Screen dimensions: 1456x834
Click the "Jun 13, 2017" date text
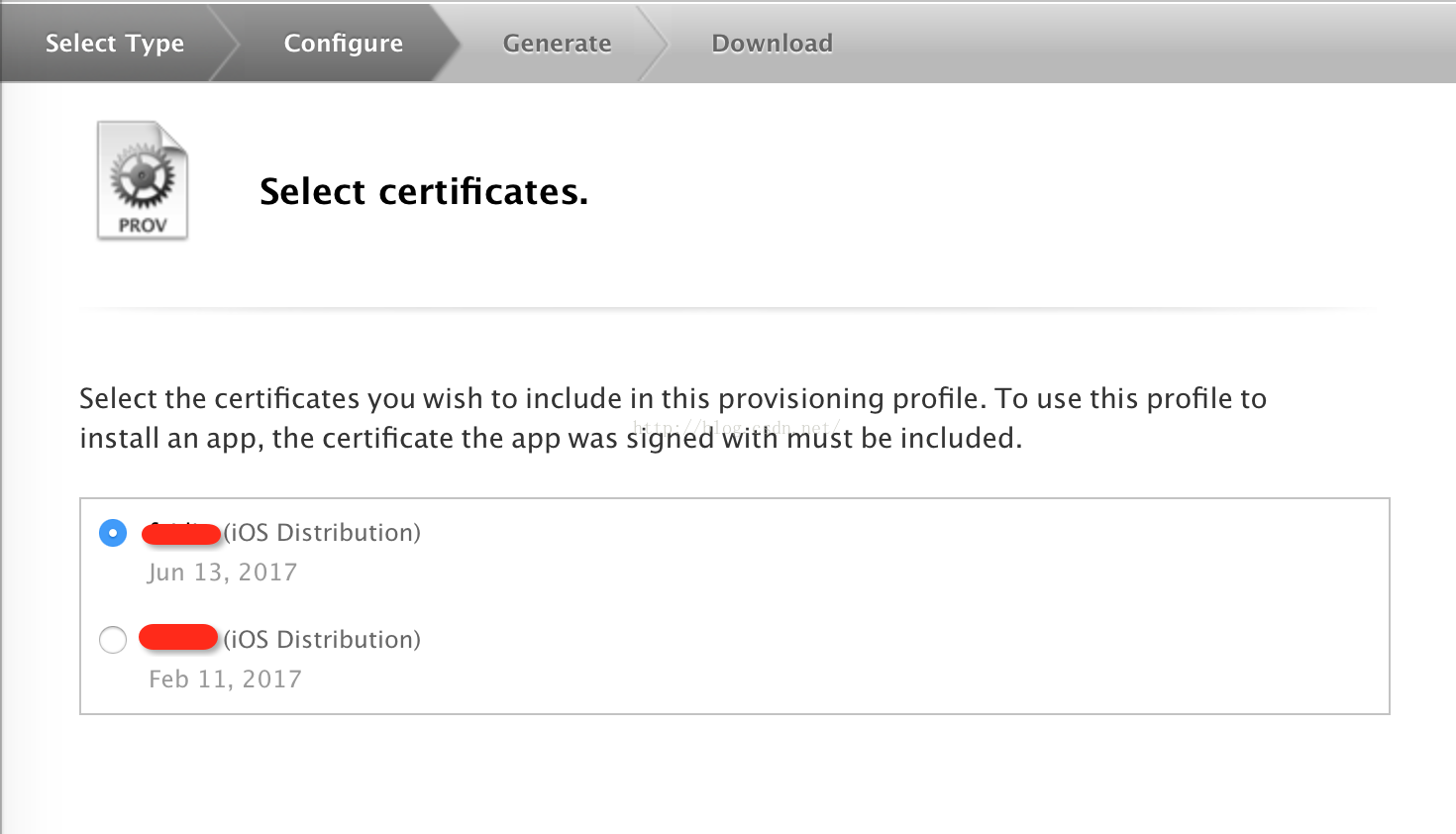pyautogui.click(x=223, y=573)
